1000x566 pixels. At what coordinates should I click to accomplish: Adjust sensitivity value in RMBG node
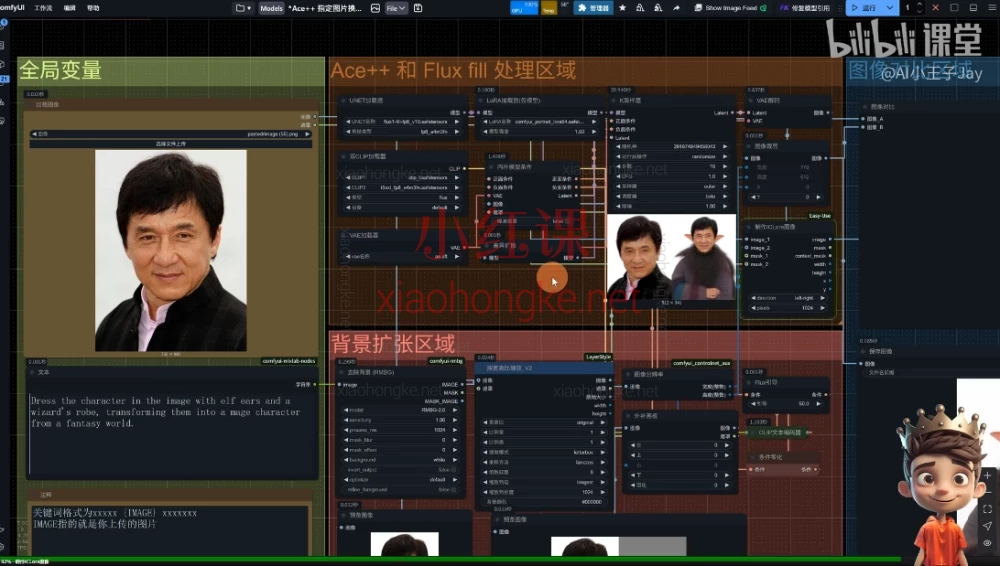398,419
